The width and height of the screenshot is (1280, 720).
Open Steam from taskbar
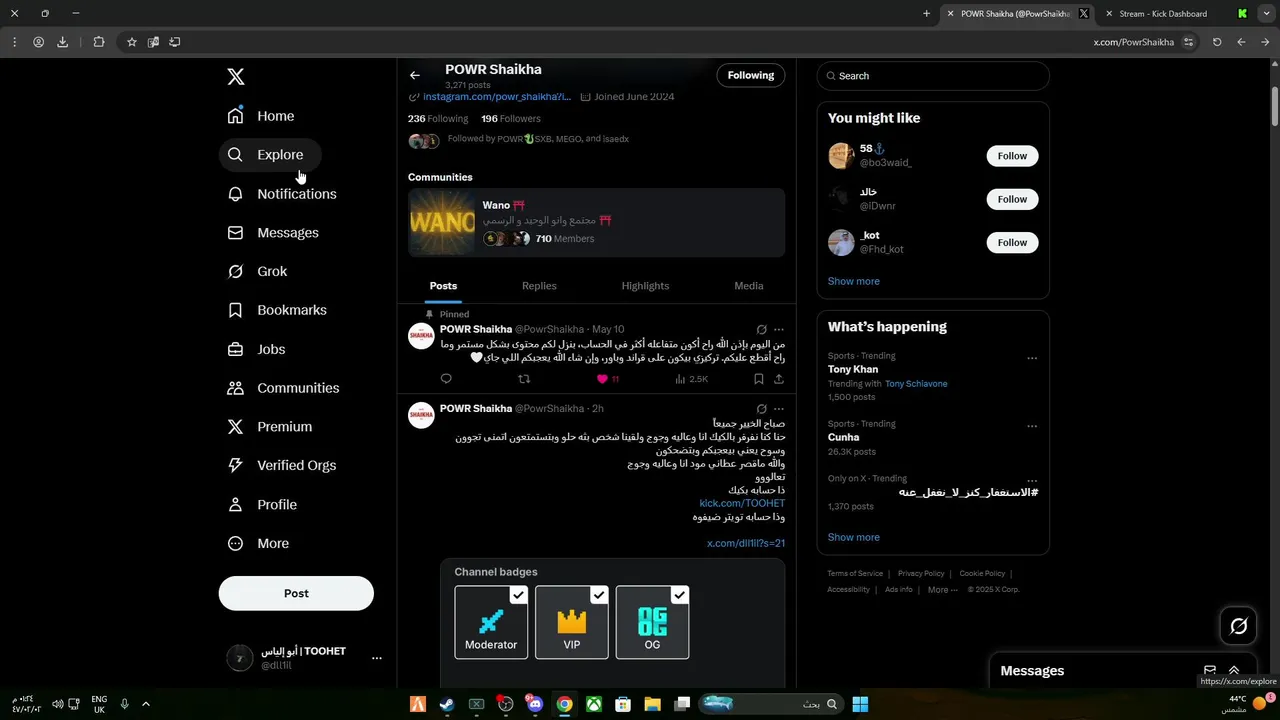[446, 704]
